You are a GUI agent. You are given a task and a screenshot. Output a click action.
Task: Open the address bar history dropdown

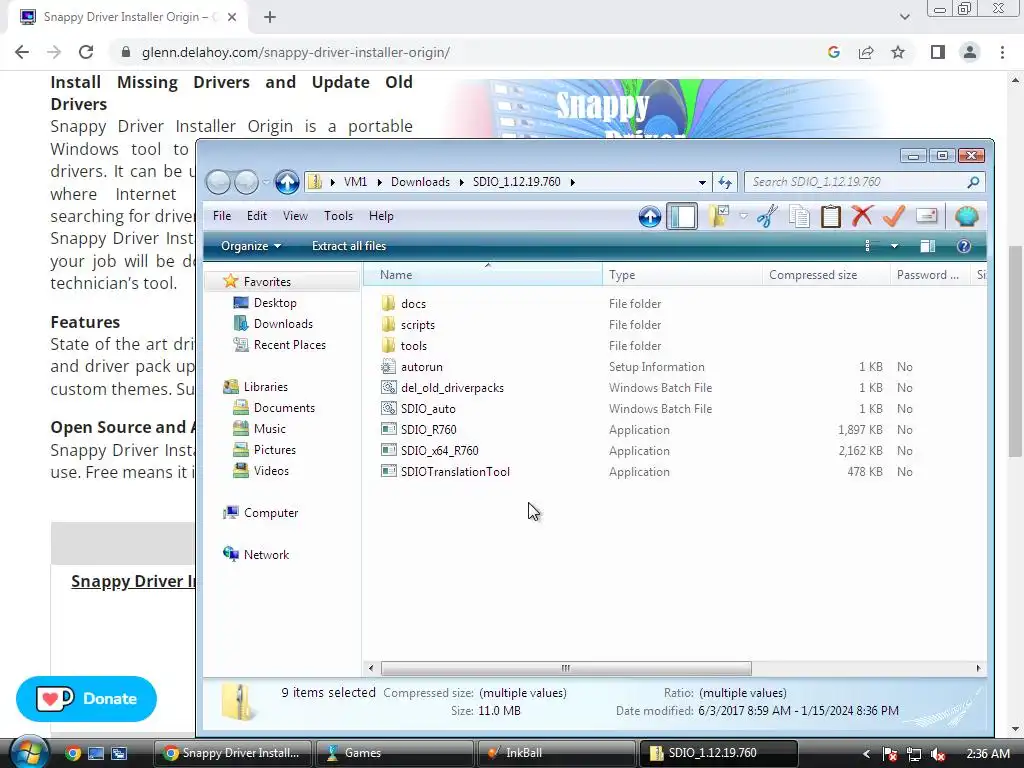pos(702,182)
